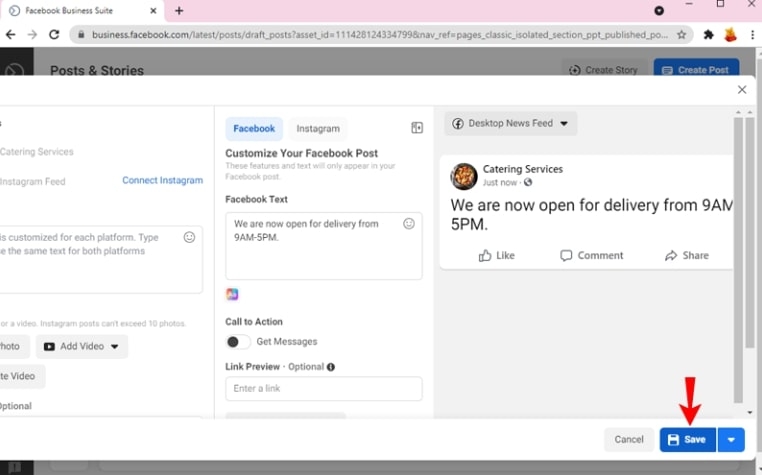Click the Share button in preview

687,256
